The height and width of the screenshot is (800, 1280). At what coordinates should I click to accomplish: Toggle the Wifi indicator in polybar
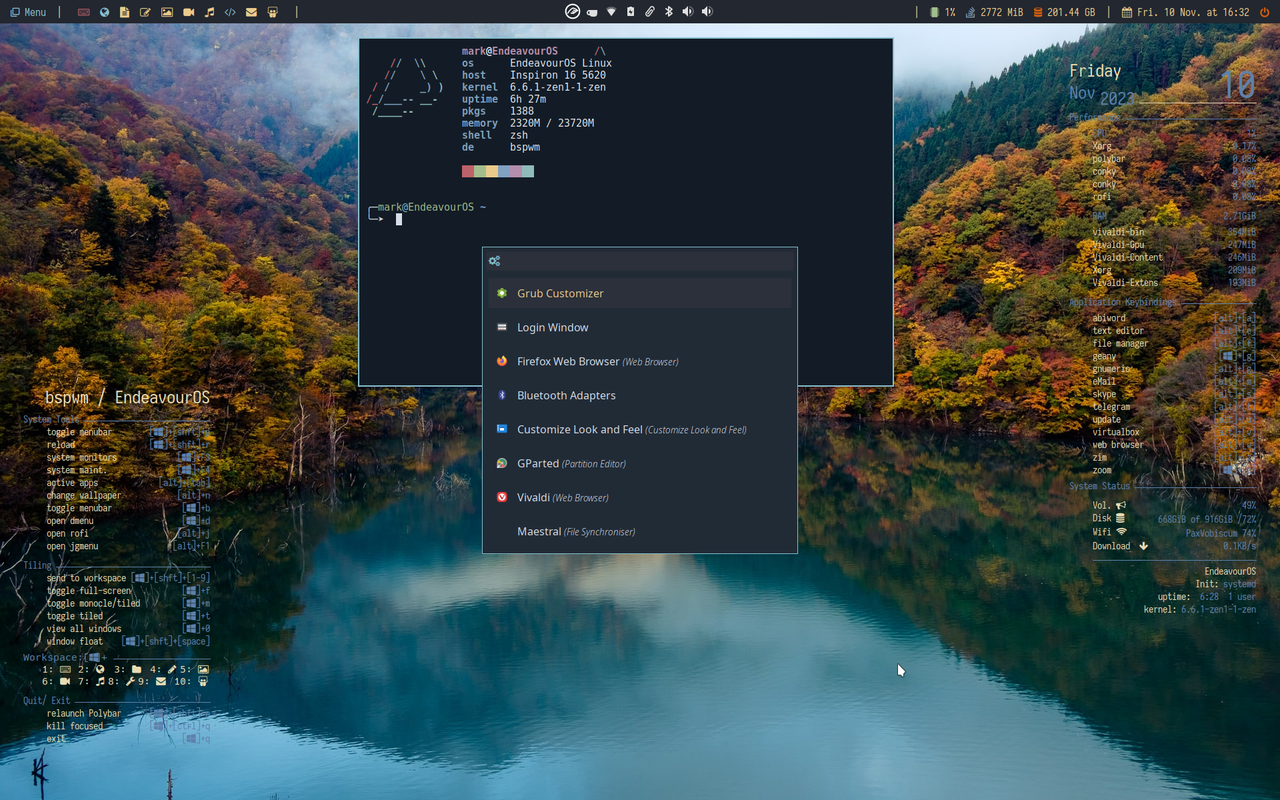pos(611,12)
